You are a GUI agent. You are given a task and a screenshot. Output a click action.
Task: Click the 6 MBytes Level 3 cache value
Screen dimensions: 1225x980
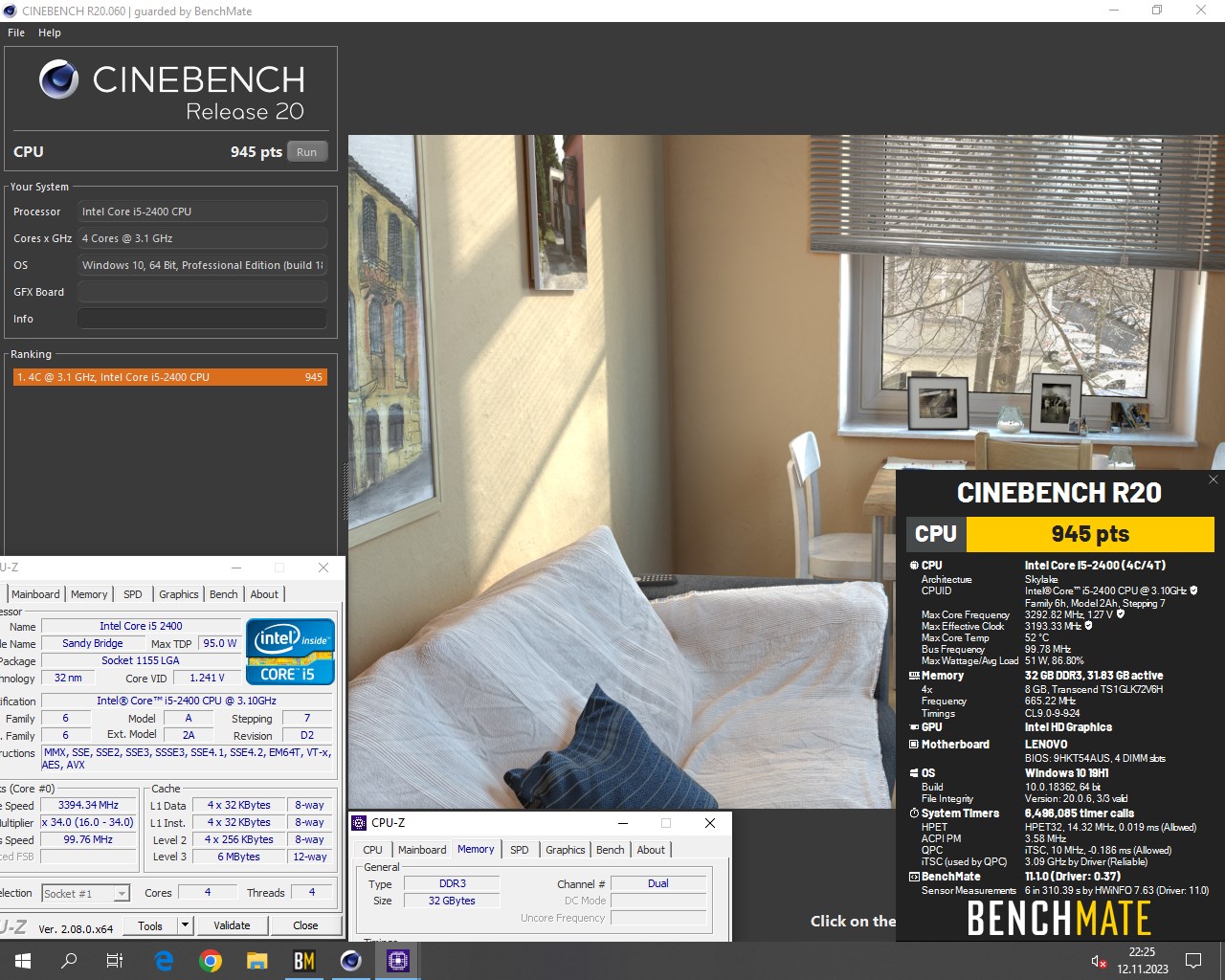point(238,857)
